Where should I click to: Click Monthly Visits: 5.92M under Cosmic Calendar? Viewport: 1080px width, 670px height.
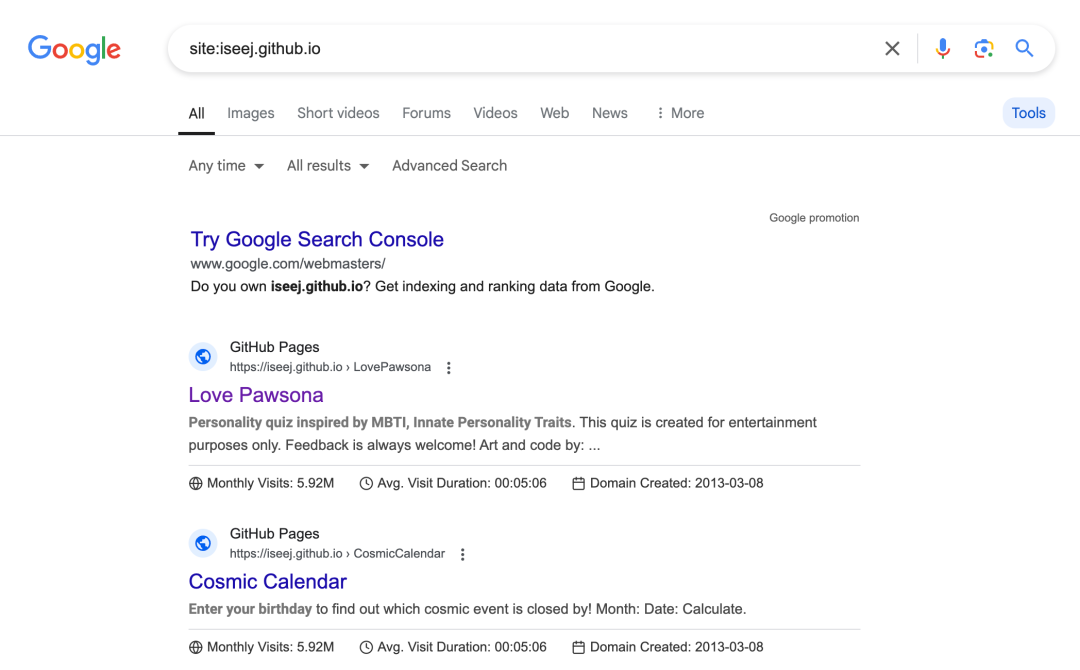tap(270, 647)
